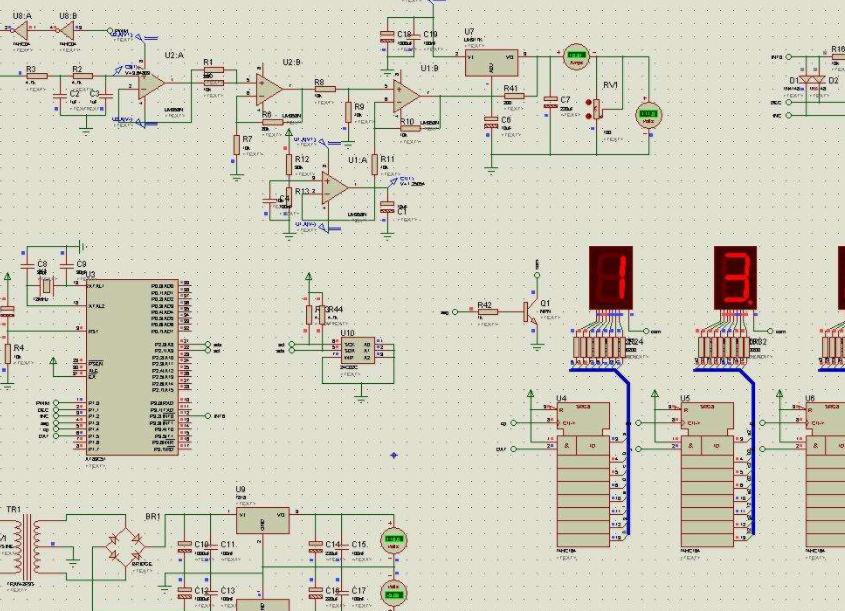Select the U10 EEPROM chip
This screenshot has height=611, width=845.
pyautogui.click(x=357, y=351)
